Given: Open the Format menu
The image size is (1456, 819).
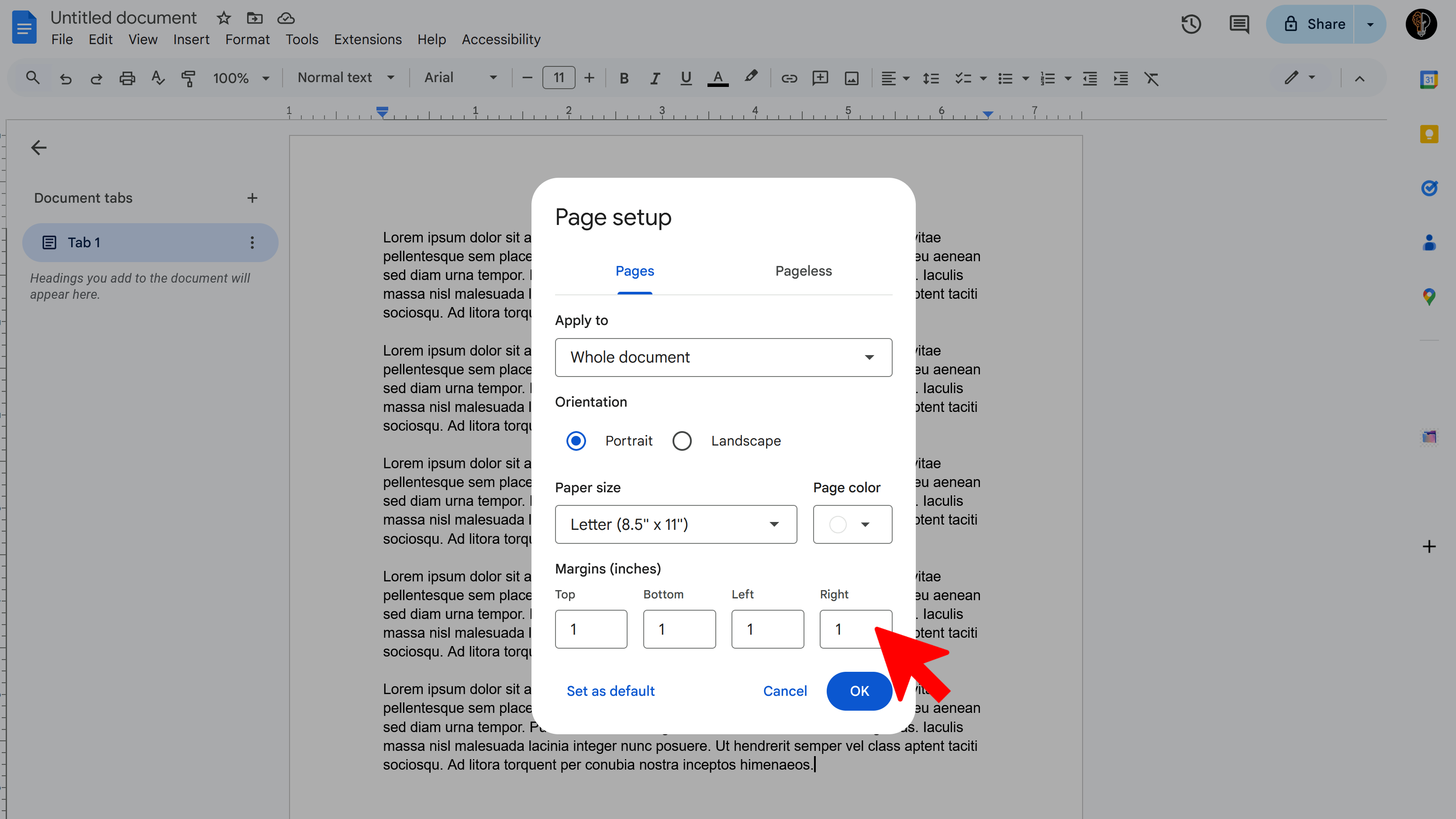Looking at the screenshot, I should 247,39.
